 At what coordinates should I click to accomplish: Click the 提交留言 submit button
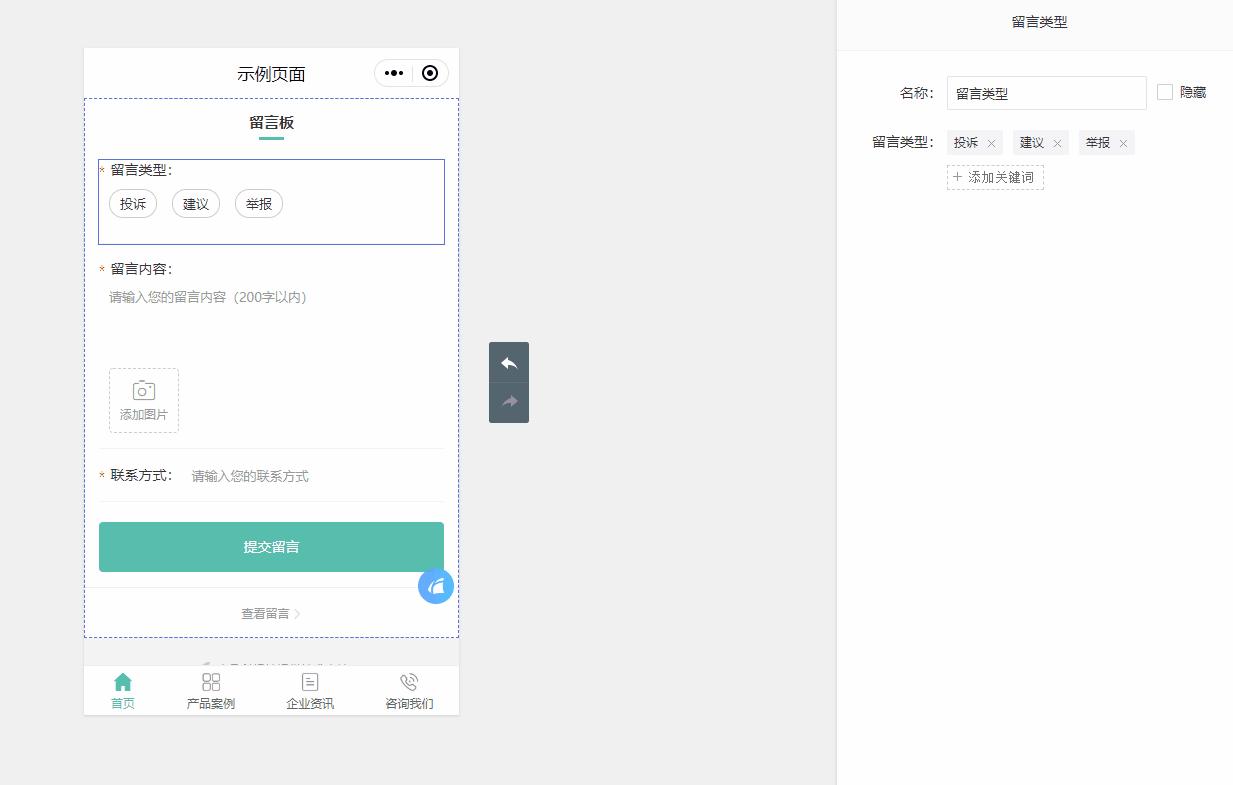point(271,547)
